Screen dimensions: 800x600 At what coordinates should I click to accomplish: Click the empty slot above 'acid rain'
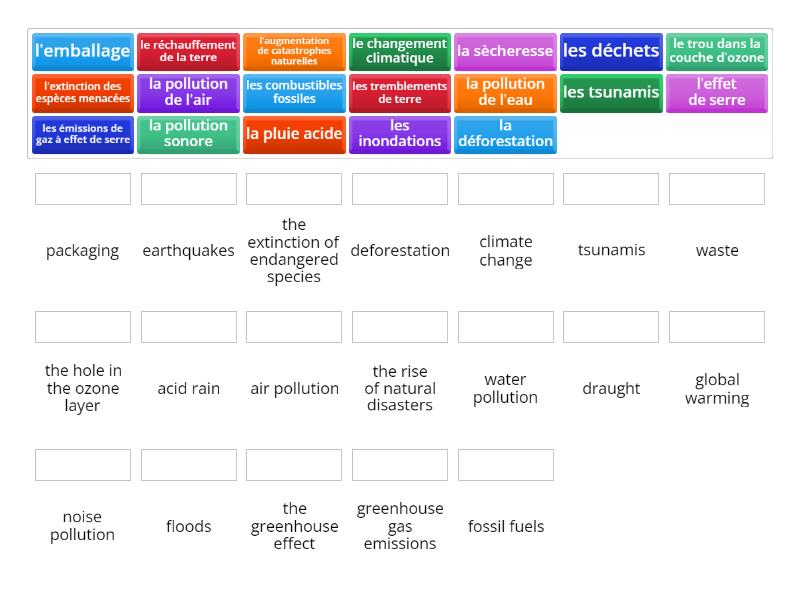[188, 327]
